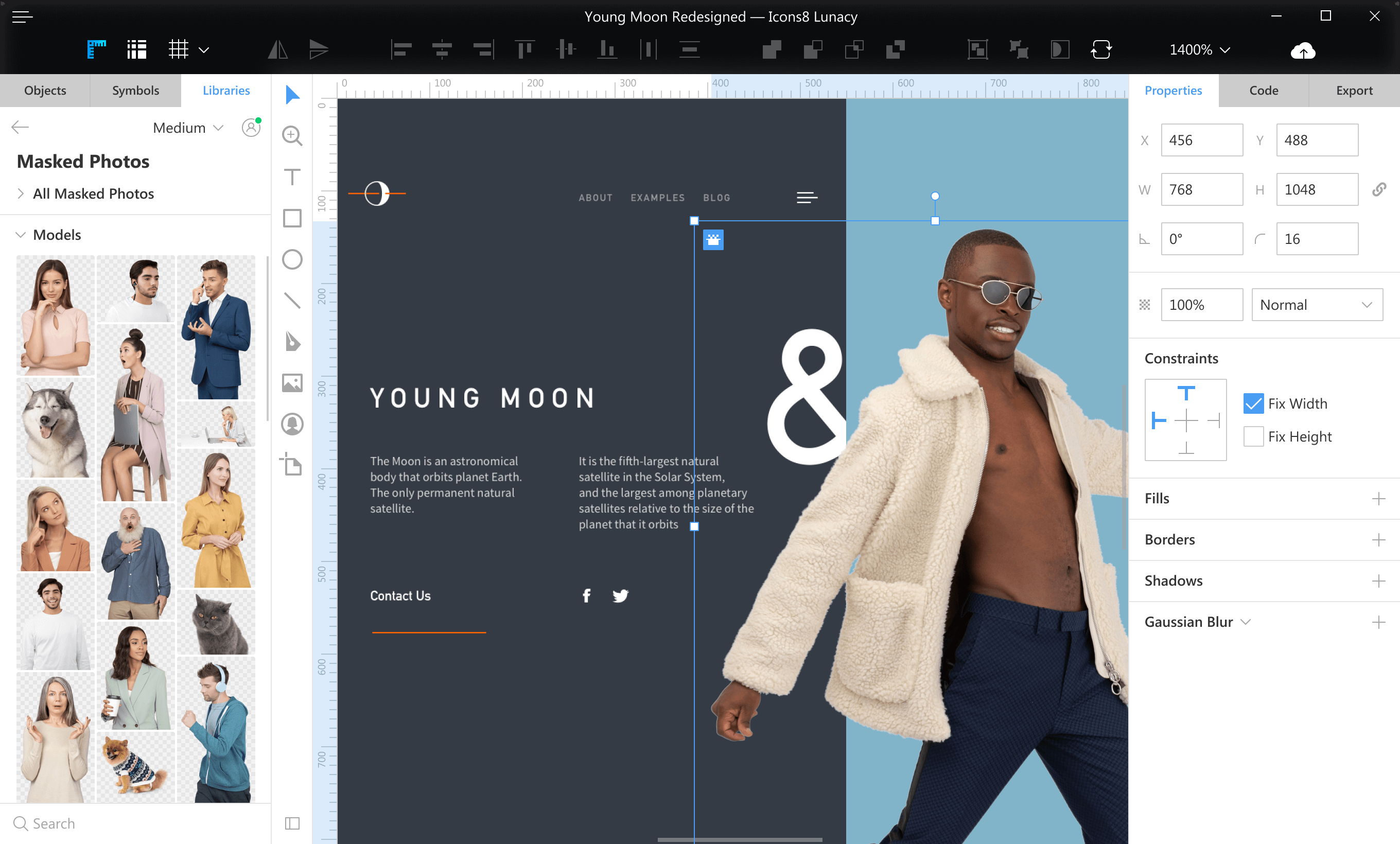Apply the Union boolean operation

coord(772,49)
